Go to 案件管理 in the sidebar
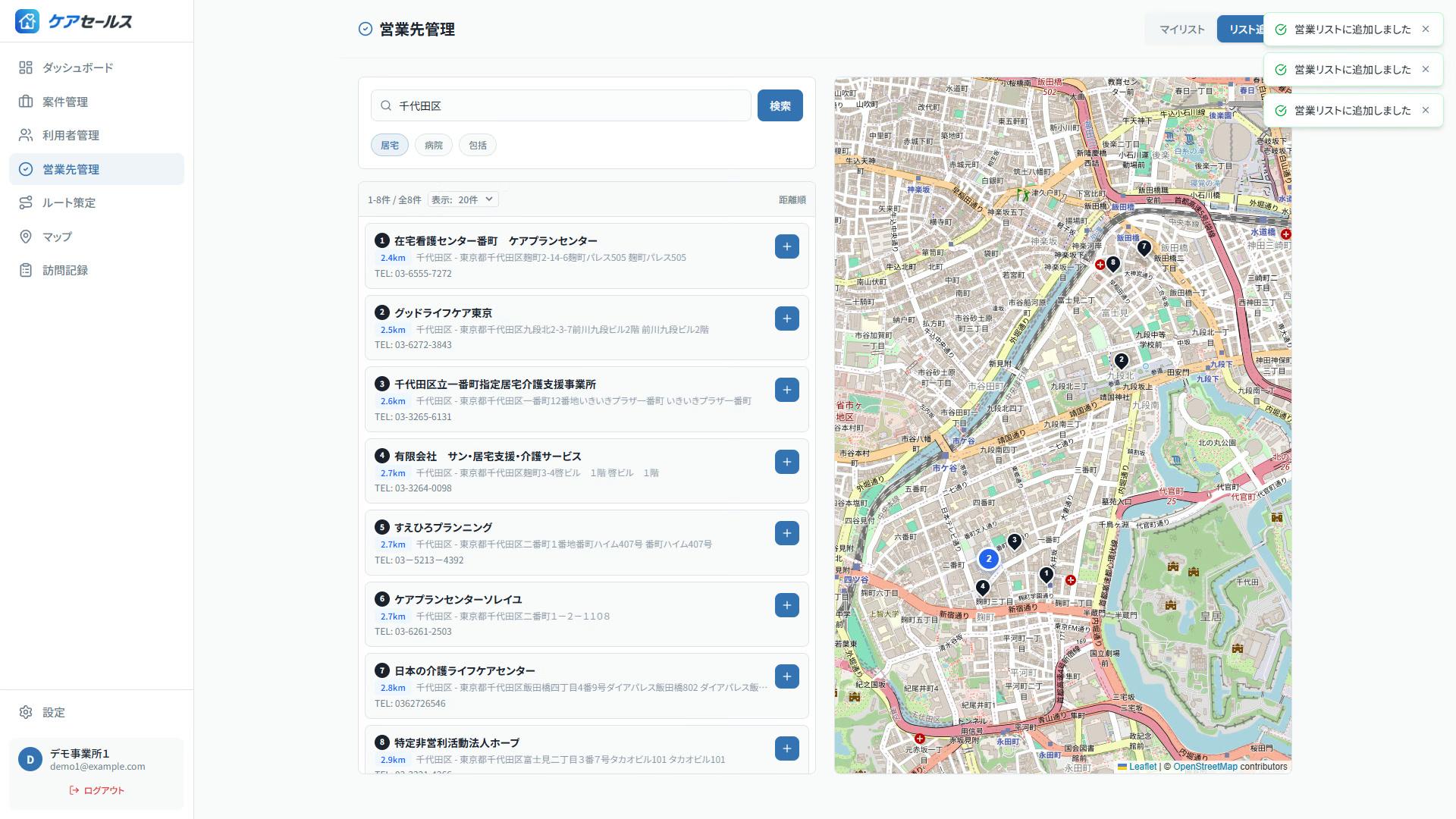The height and width of the screenshot is (819, 1456). pos(96,102)
